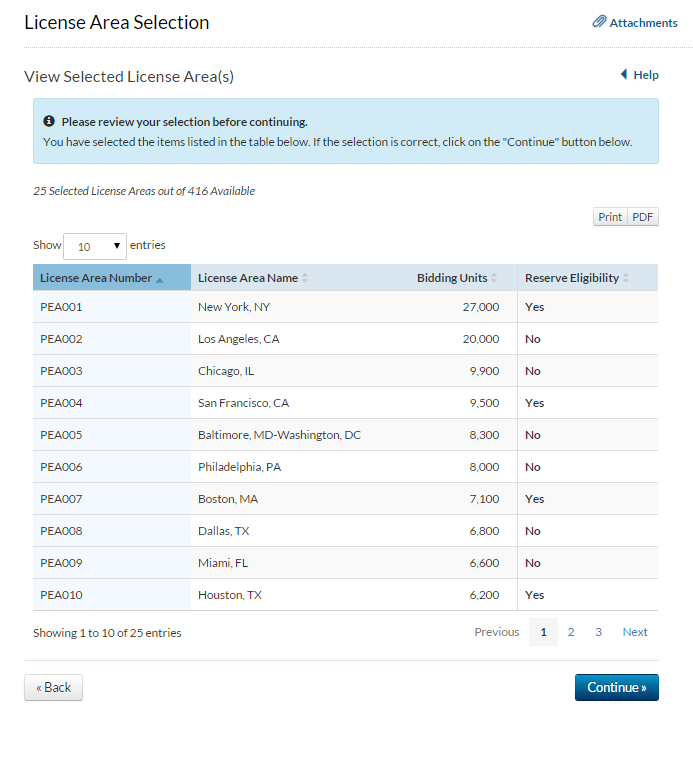This screenshot has height=762, width=693.
Task: Select current page number 1
Action: (x=543, y=632)
